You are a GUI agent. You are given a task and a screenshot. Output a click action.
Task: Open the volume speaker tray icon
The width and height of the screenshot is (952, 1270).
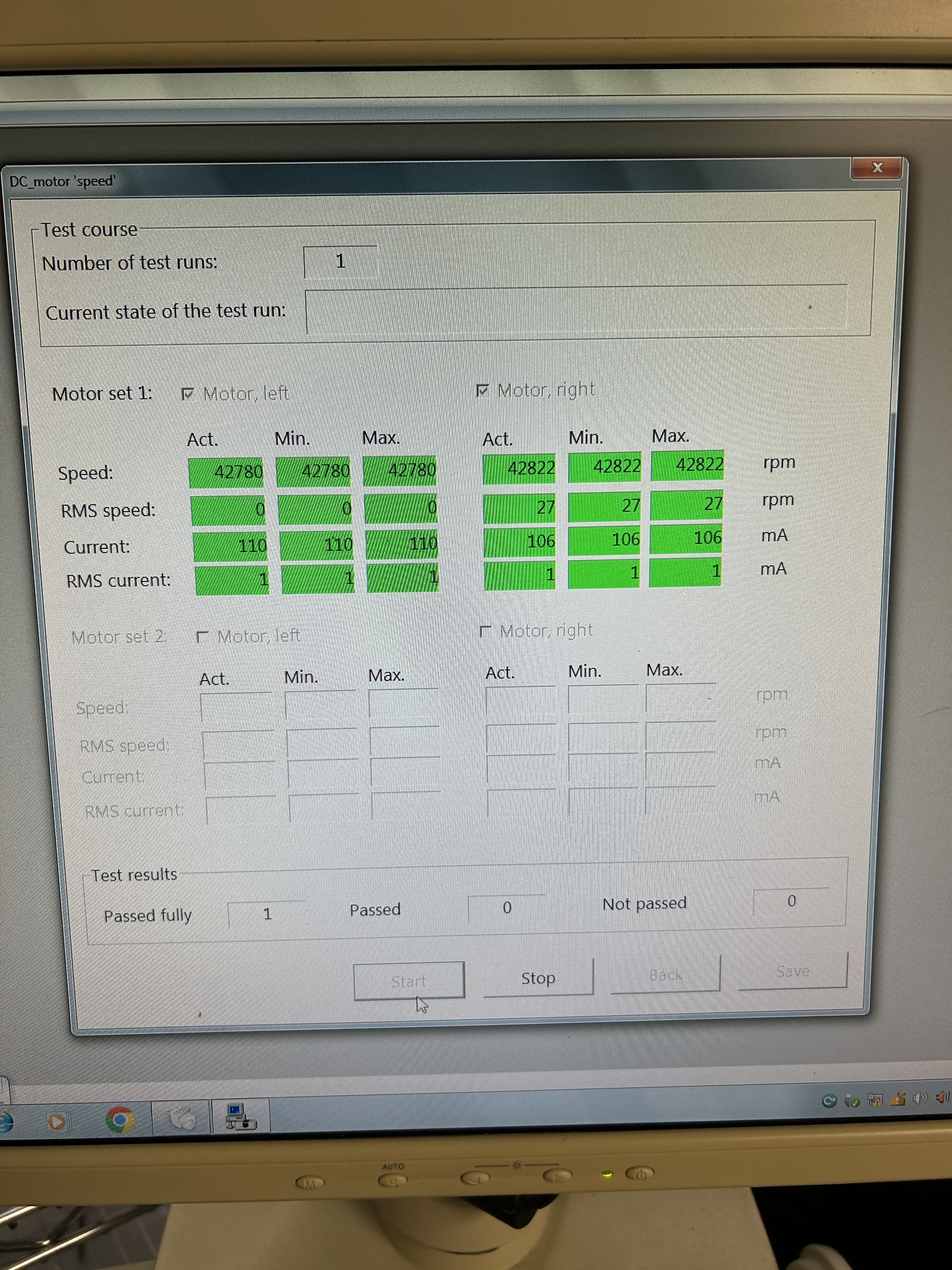920,1098
